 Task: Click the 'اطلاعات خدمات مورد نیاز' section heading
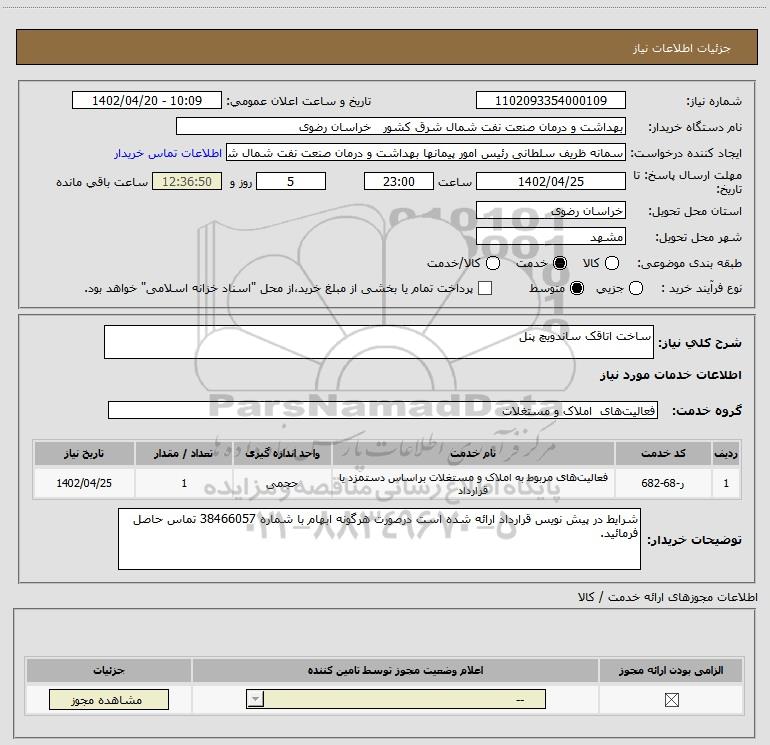[670, 375]
